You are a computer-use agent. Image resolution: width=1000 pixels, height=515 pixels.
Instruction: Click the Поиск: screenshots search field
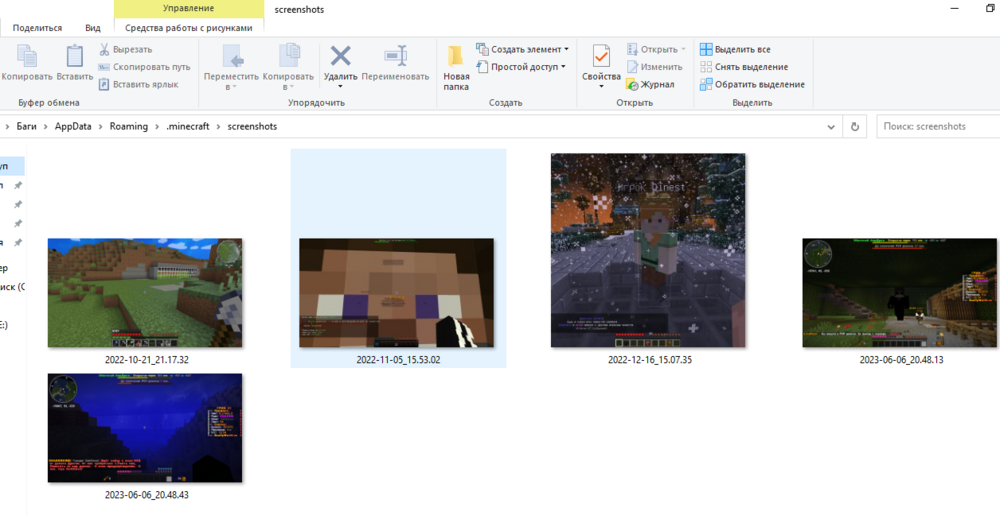[x=938, y=127]
